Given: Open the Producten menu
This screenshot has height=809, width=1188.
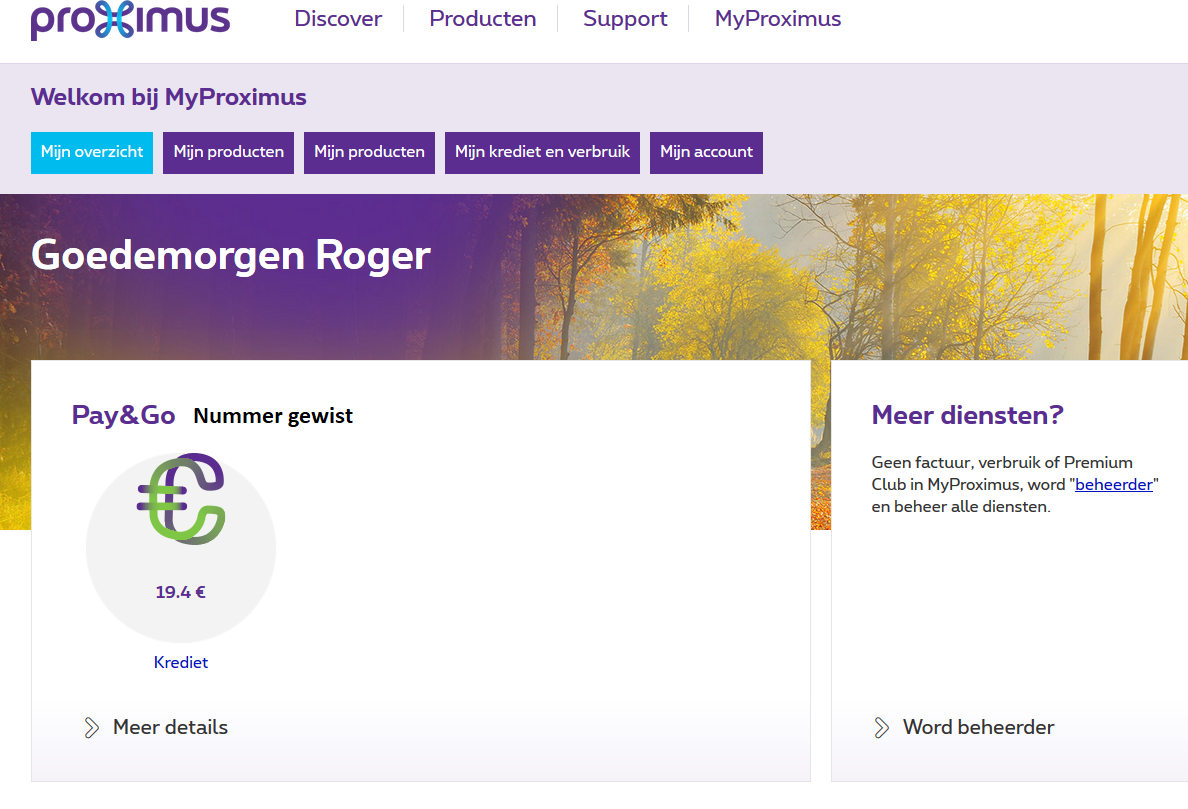Looking at the screenshot, I should point(483,18).
